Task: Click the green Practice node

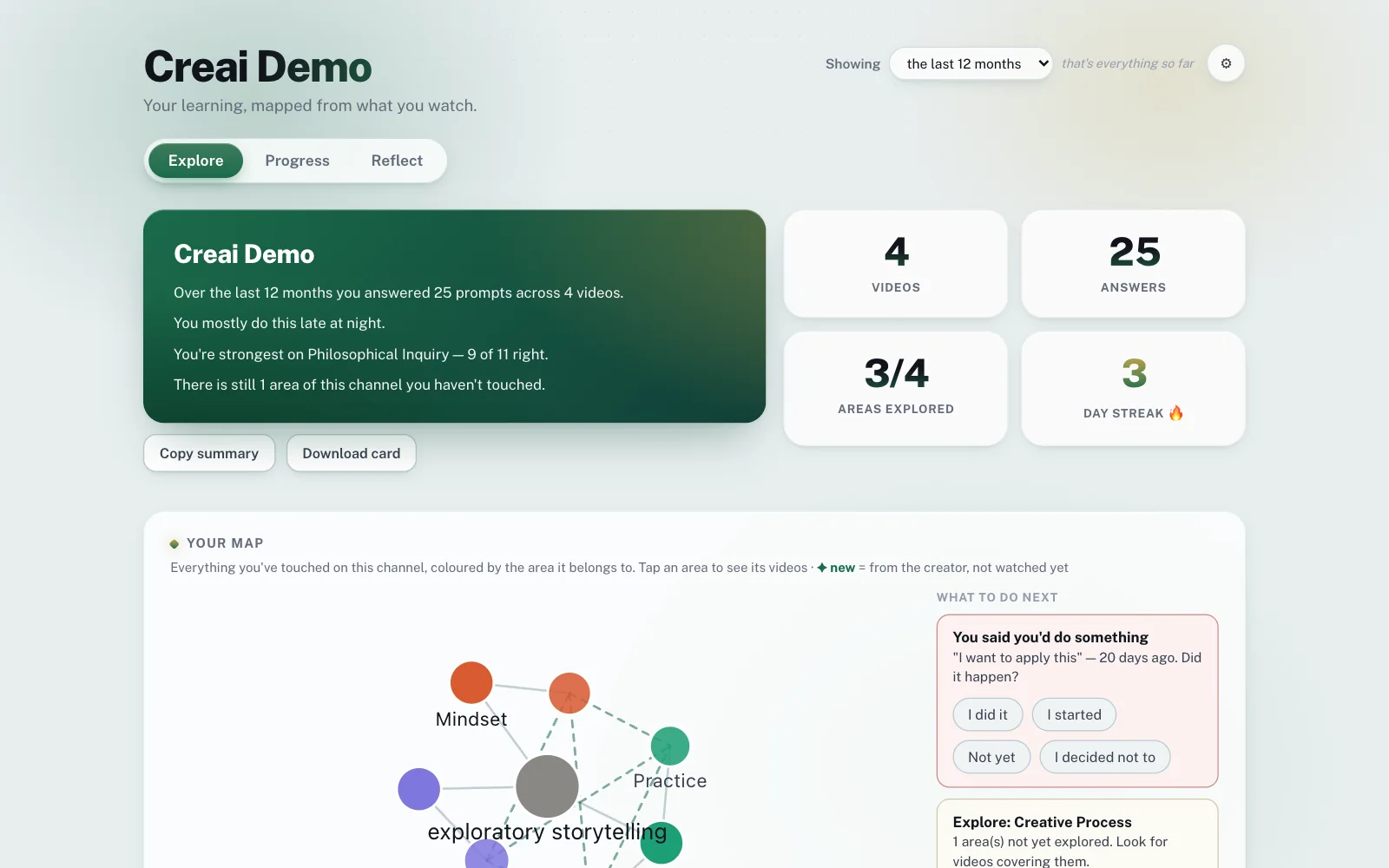Action: coord(670,746)
